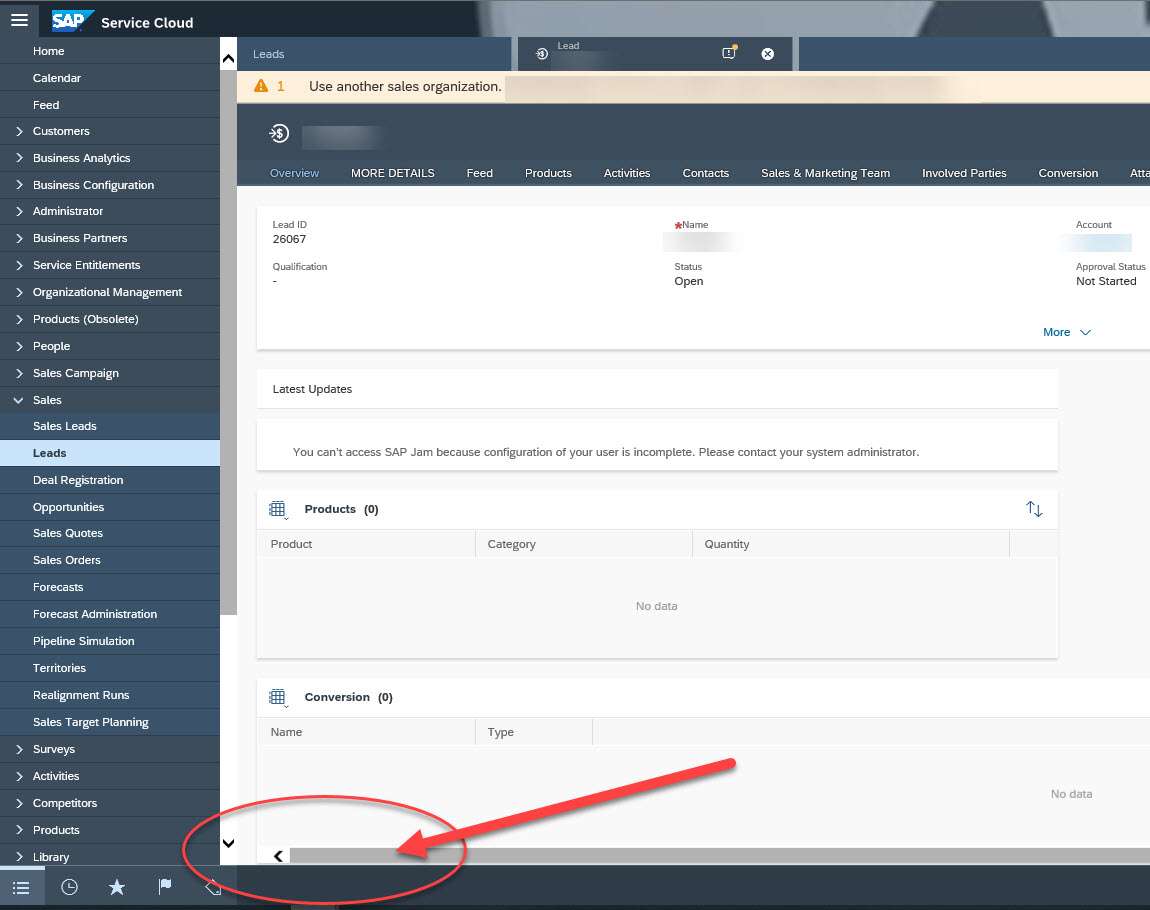Expand Sales Campaign
This screenshot has height=910, width=1150.
(110, 373)
